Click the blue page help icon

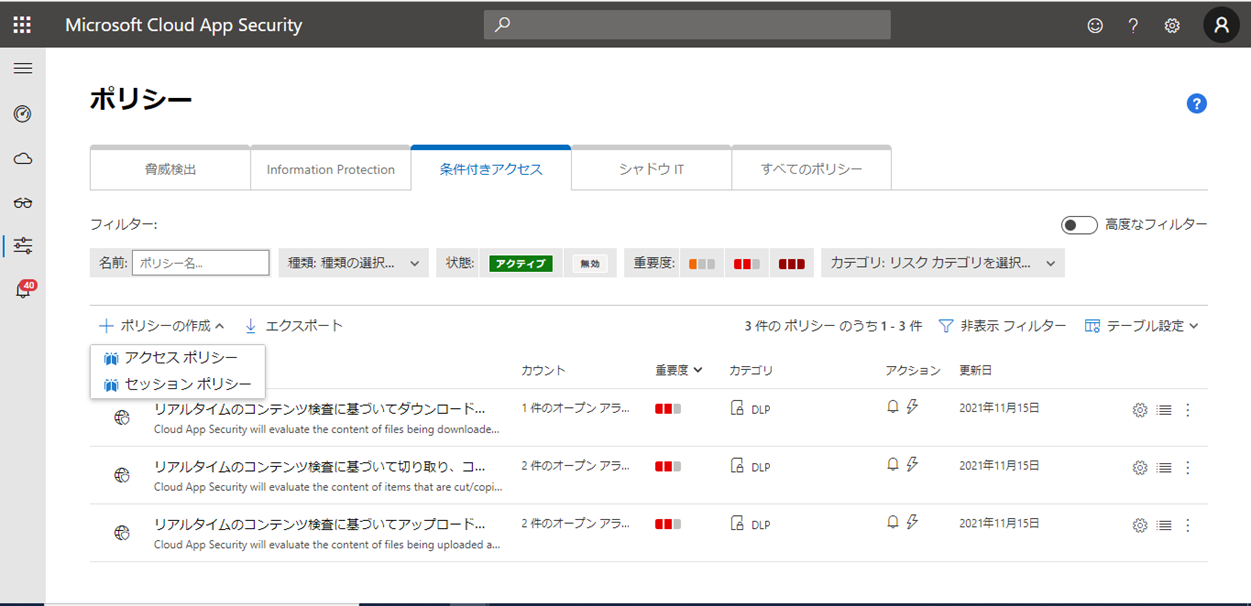[1197, 104]
